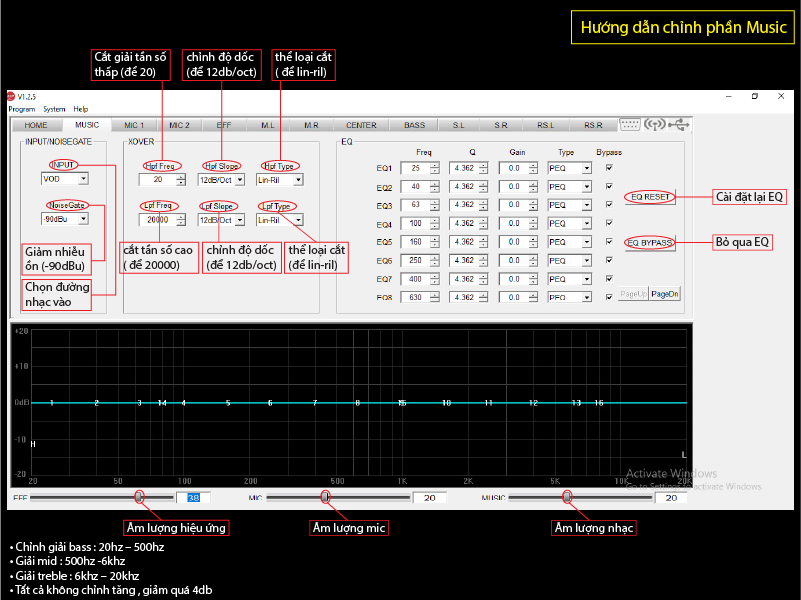Image resolution: width=801 pixels, height=600 pixels.
Task: Click the EQ2 Gain stepper arrows
Action: [533, 186]
